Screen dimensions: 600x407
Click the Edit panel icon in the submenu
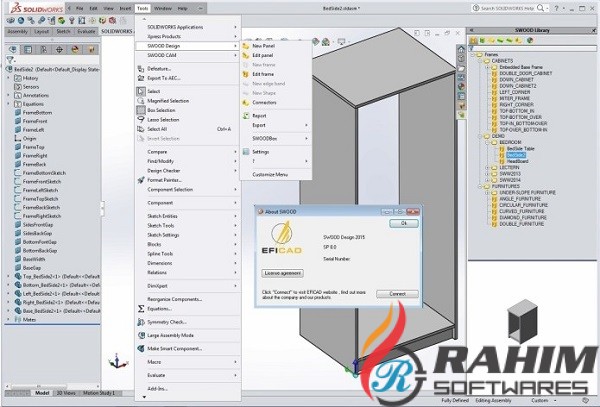[x=246, y=55]
